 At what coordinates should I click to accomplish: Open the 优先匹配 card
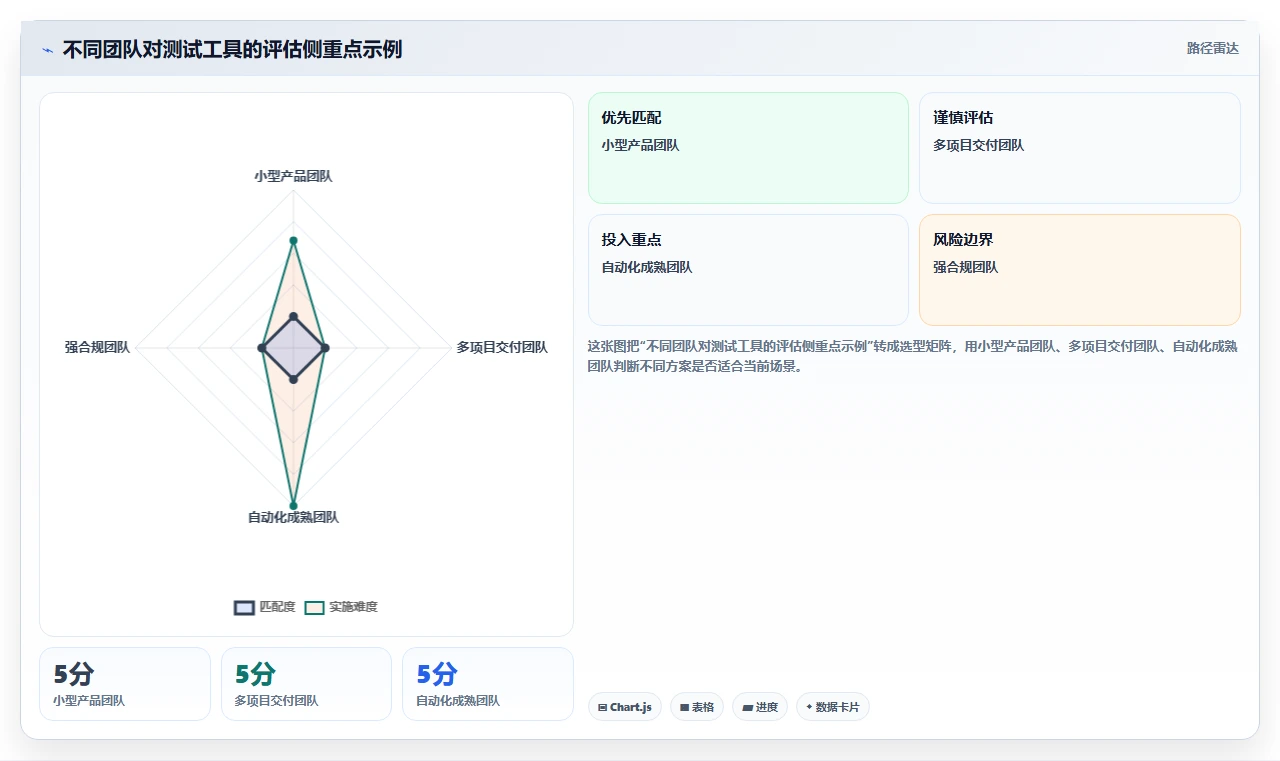click(x=748, y=148)
